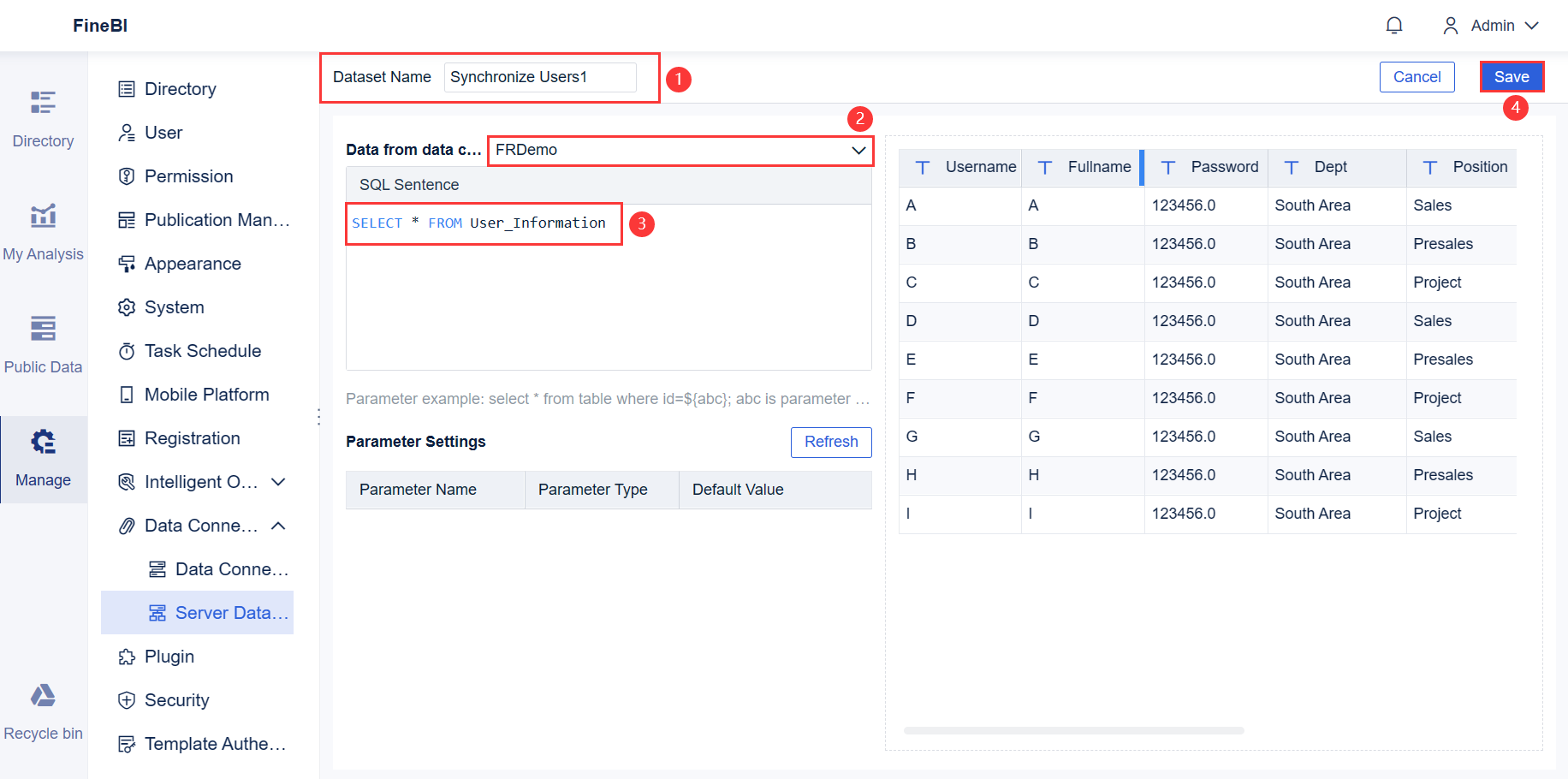This screenshot has height=779, width=1568.
Task: Open the User management menu item
Action: [163, 132]
